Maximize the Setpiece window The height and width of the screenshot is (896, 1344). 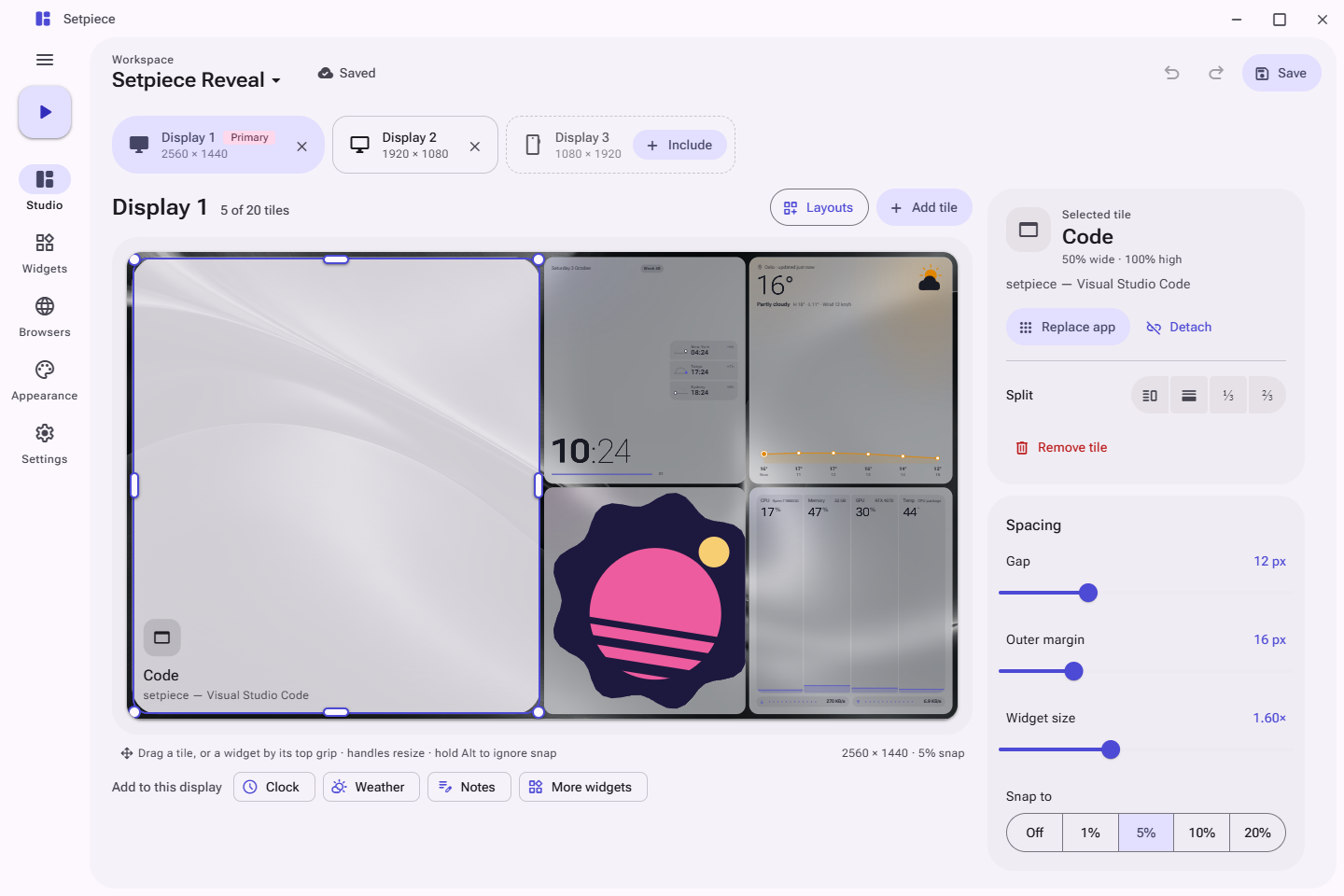point(1280,19)
